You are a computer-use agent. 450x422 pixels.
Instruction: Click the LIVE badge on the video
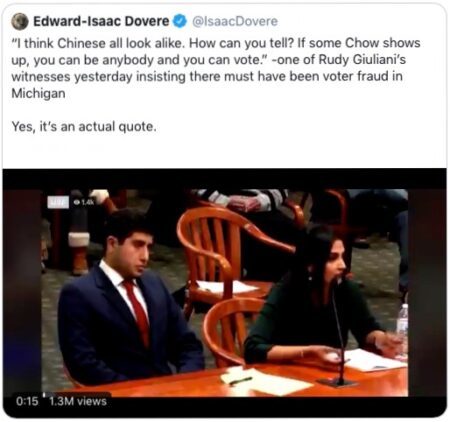coord(58,202)
